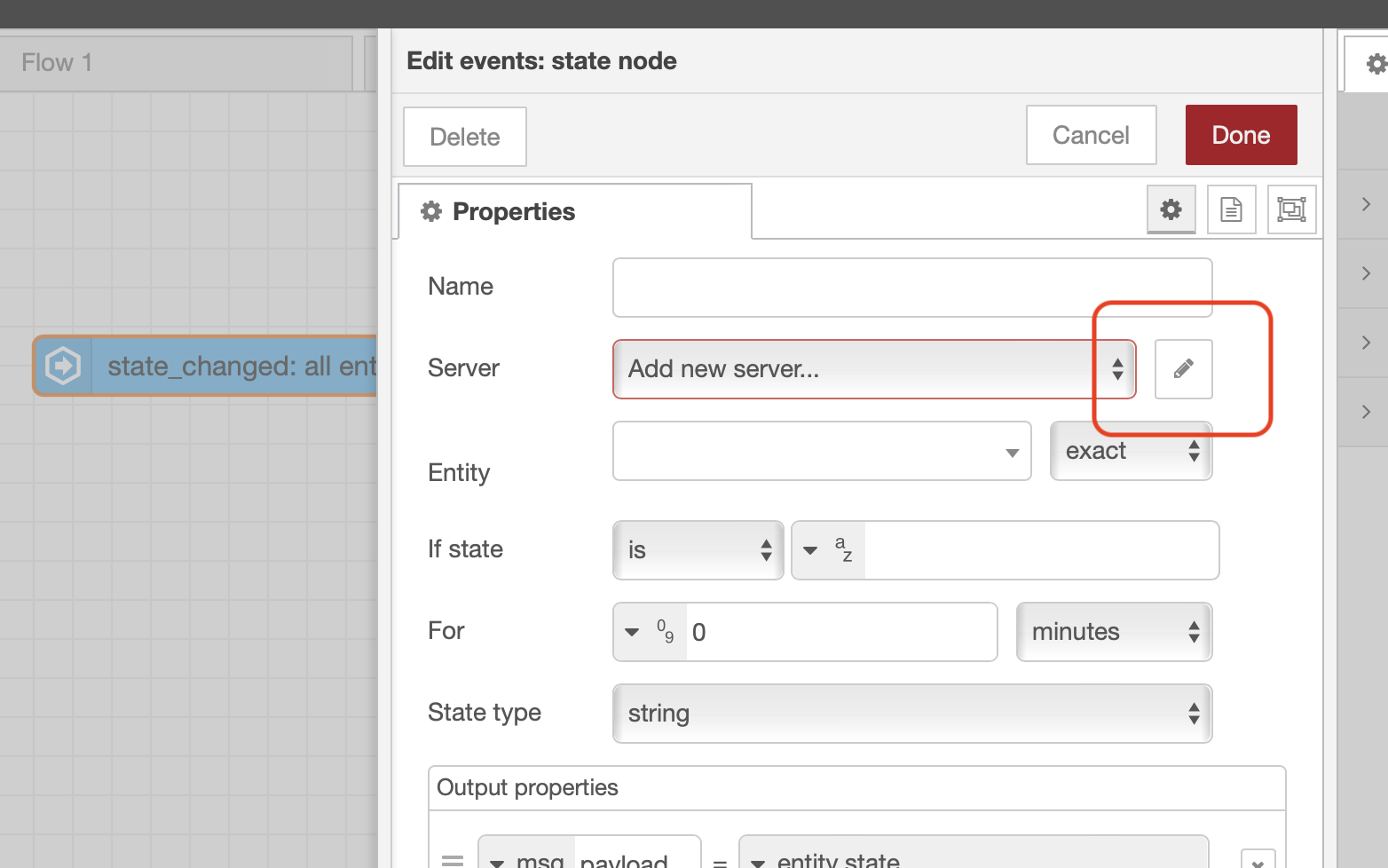Open the 'exact' entity match dropdown
The image size is (1388, 868).
click(x=1132, y=451)
